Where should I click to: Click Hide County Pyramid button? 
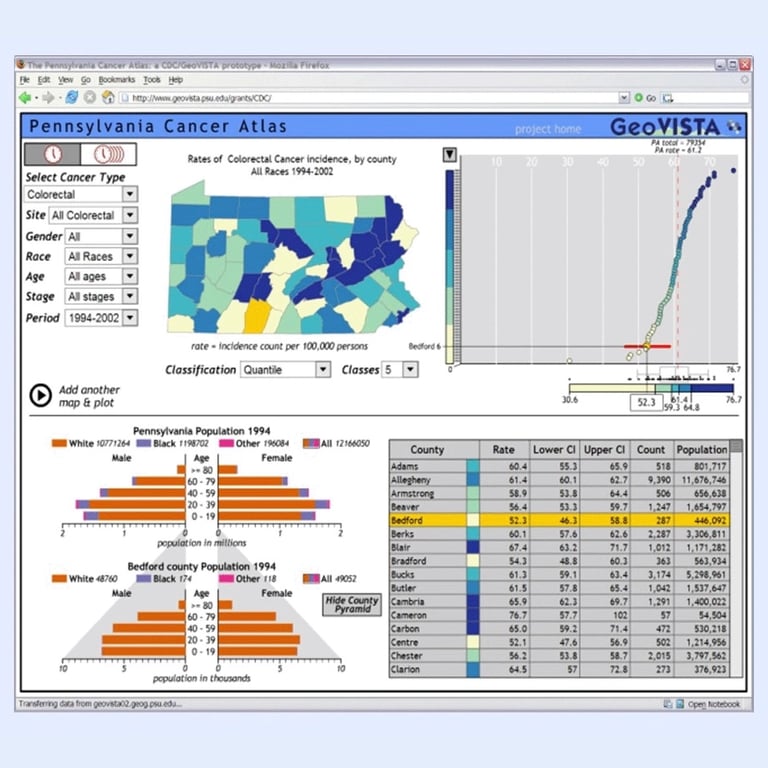point(352,604)
